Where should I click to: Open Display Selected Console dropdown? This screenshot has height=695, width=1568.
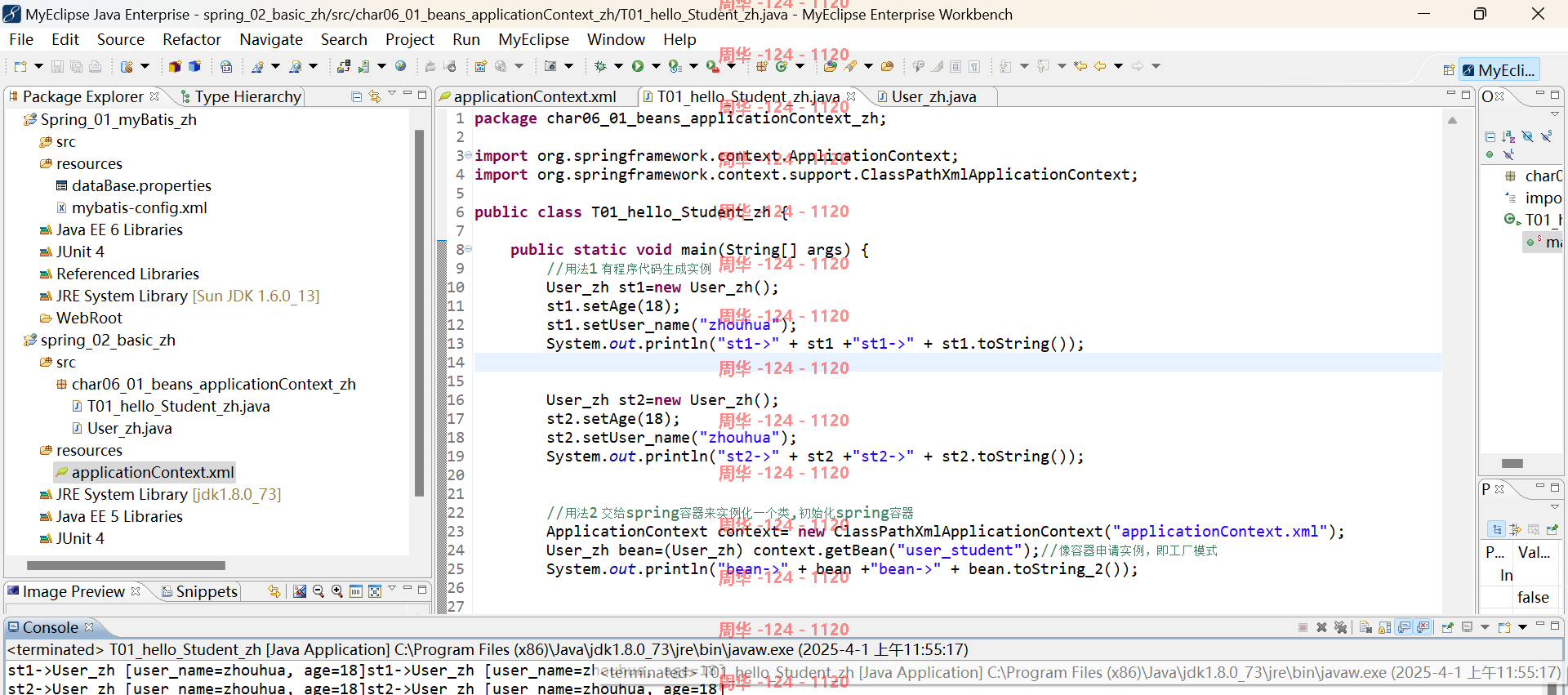point(1485,627)
